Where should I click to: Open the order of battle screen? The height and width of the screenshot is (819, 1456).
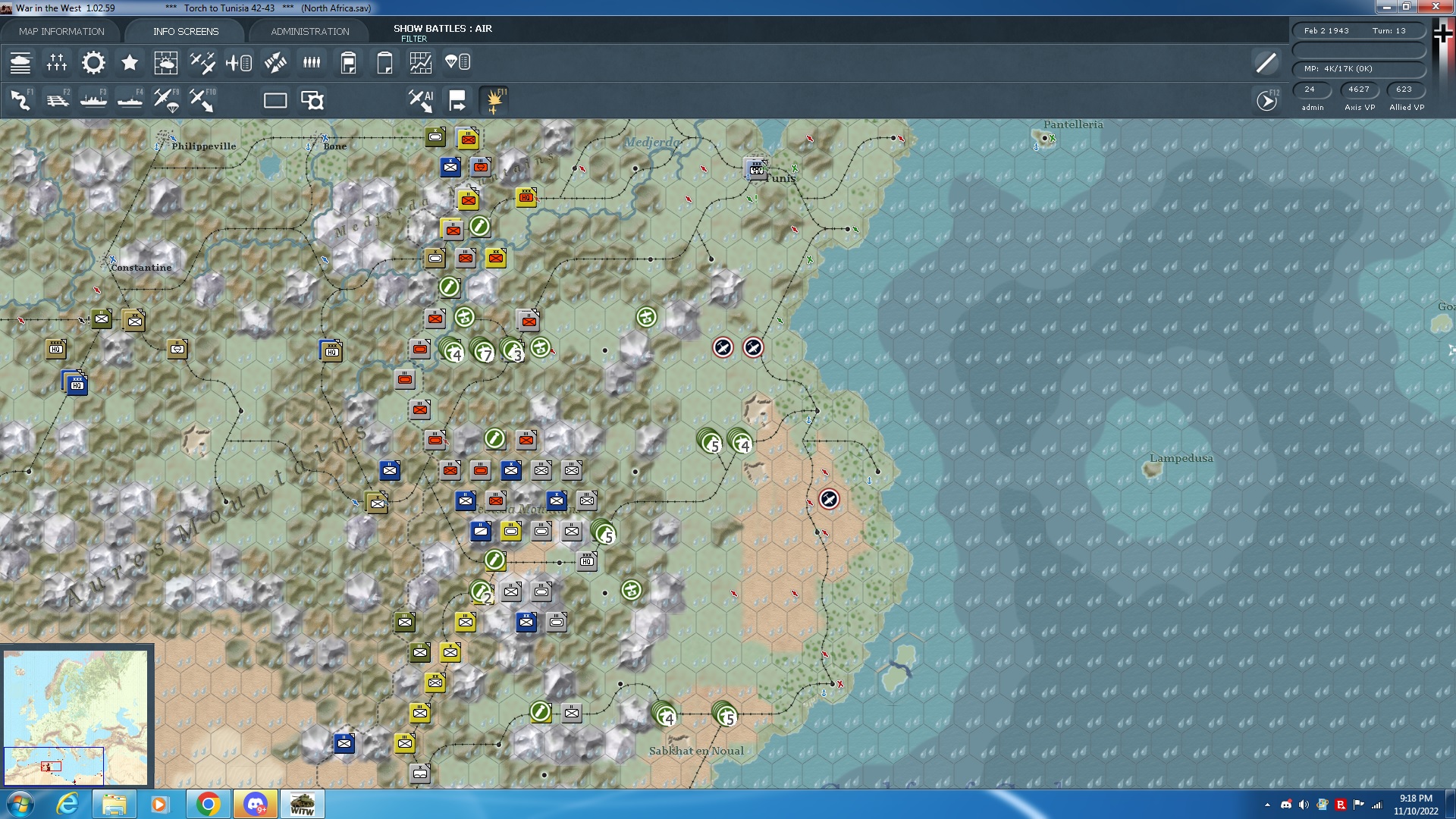(56, 63)
